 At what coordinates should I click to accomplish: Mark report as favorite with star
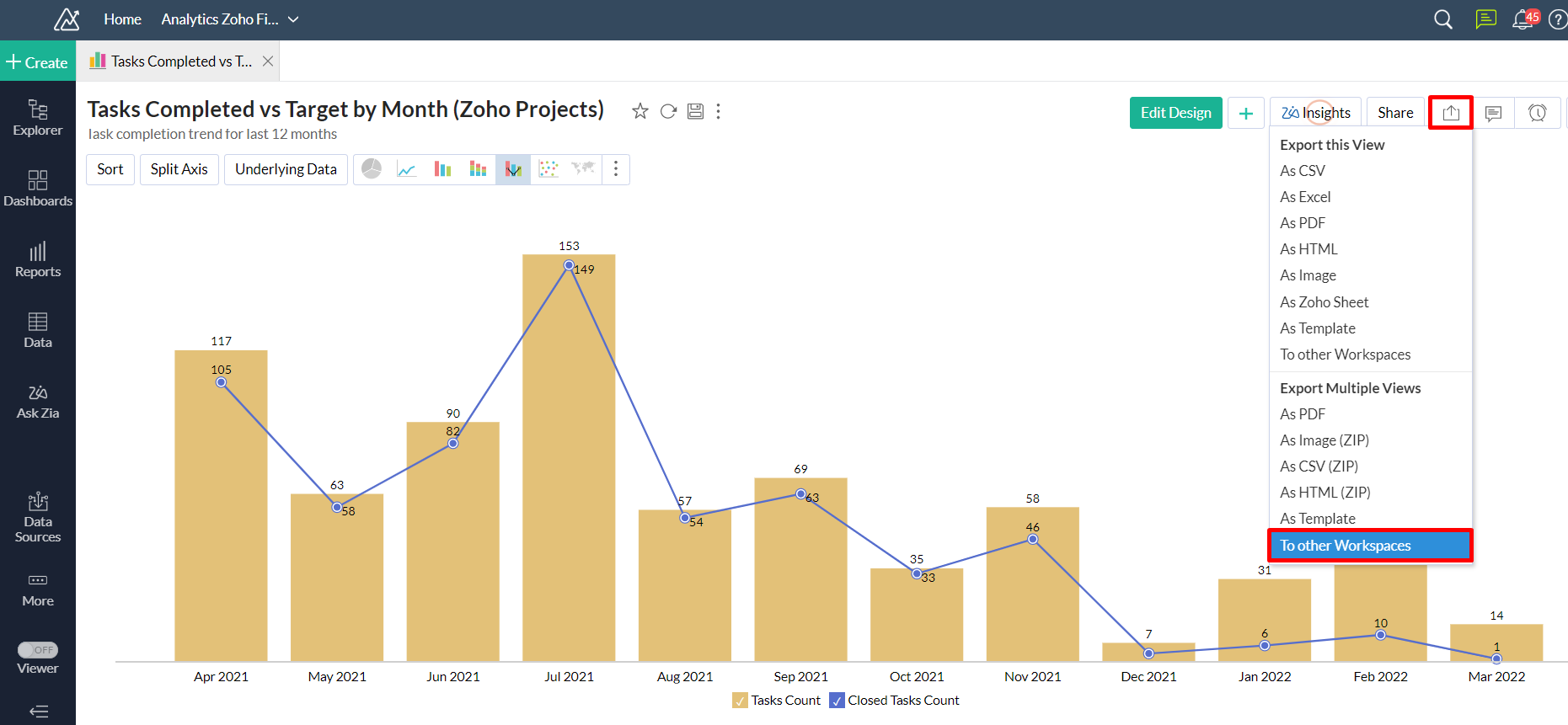(640, 111)
